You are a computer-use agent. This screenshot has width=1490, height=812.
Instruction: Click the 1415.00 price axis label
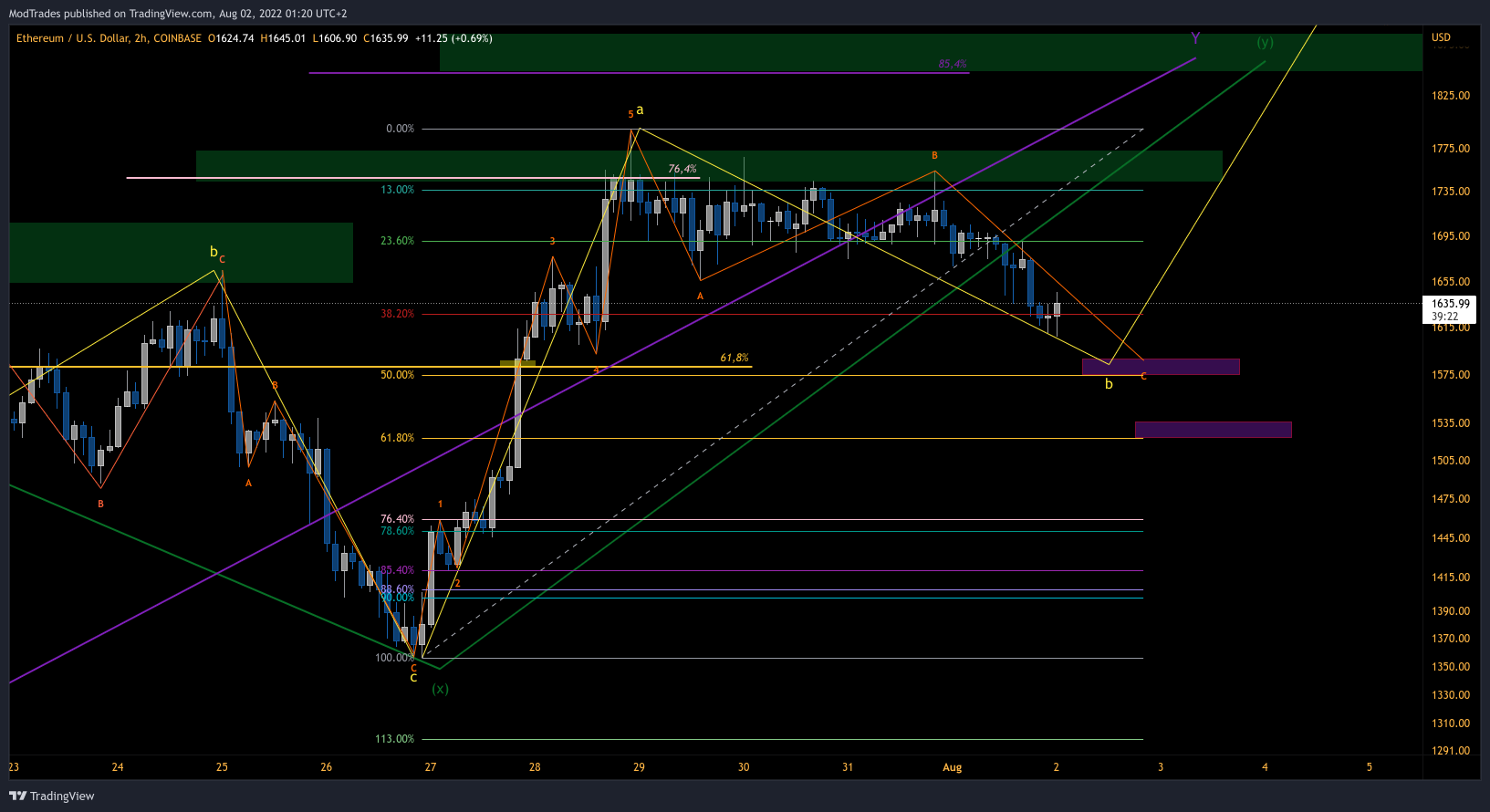(x=1450, y=578)
